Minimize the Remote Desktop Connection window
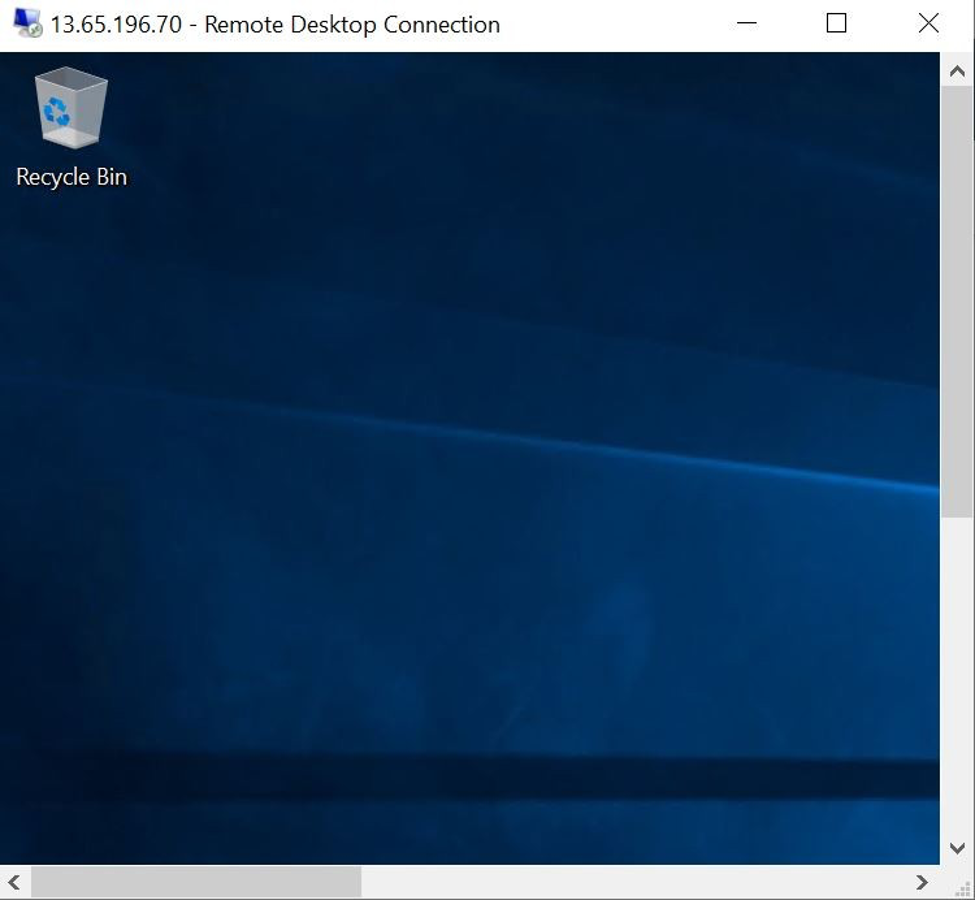This screenshot has width=977, height=902. click(x=746, y=23)
